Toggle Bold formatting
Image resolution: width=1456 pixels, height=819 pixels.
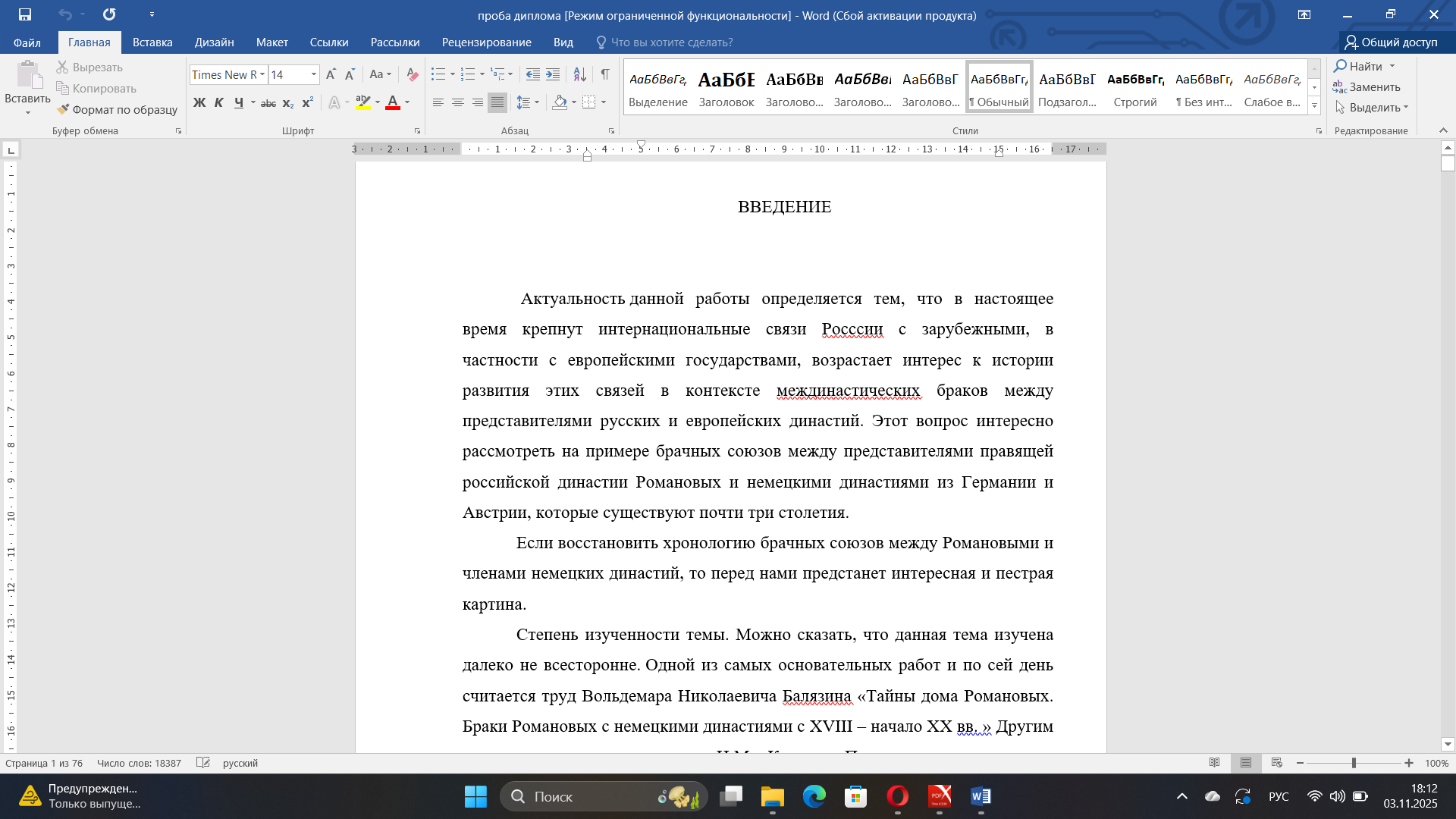(199, 102)
